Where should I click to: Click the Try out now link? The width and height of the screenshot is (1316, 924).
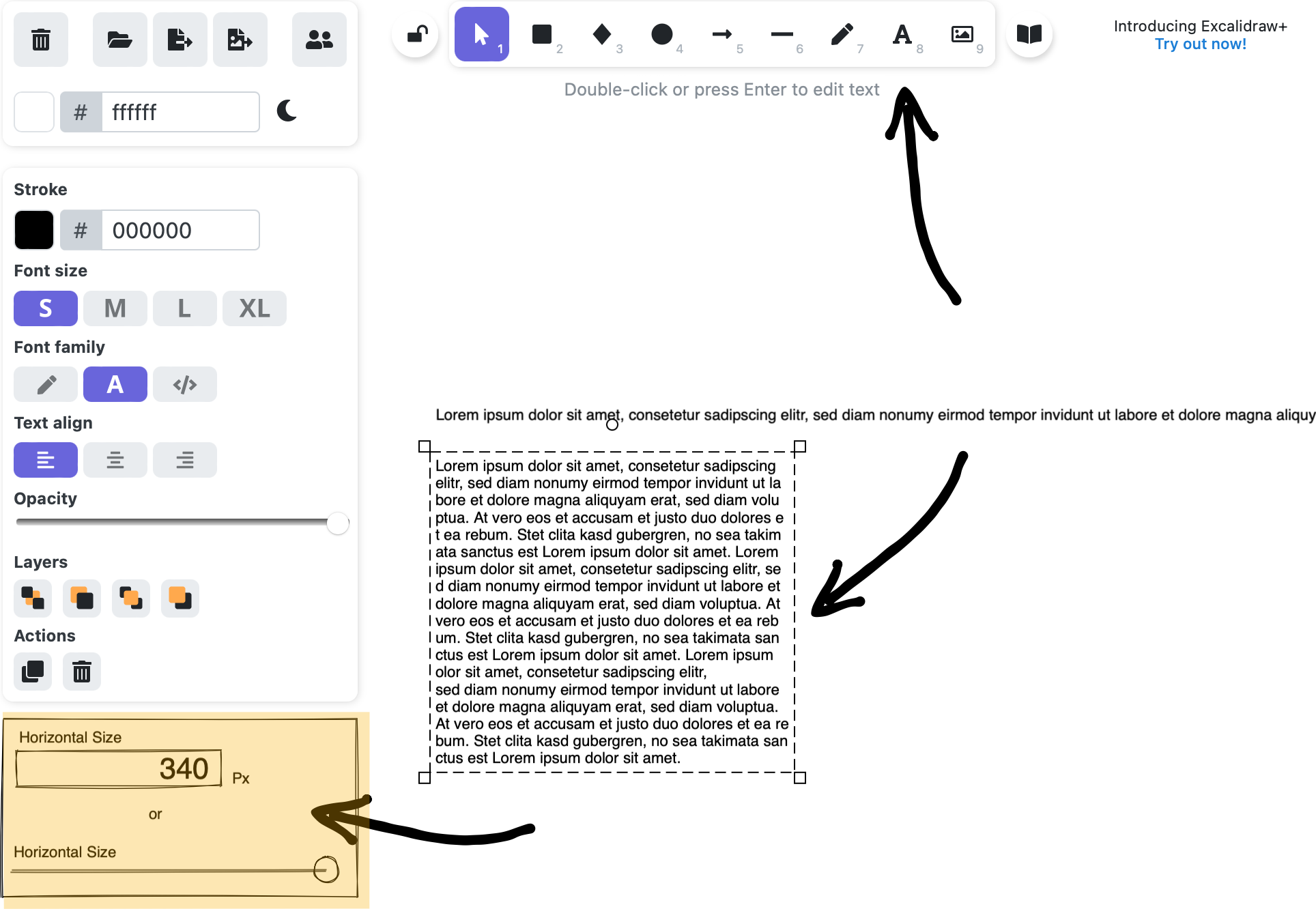tap(1200, 43)
